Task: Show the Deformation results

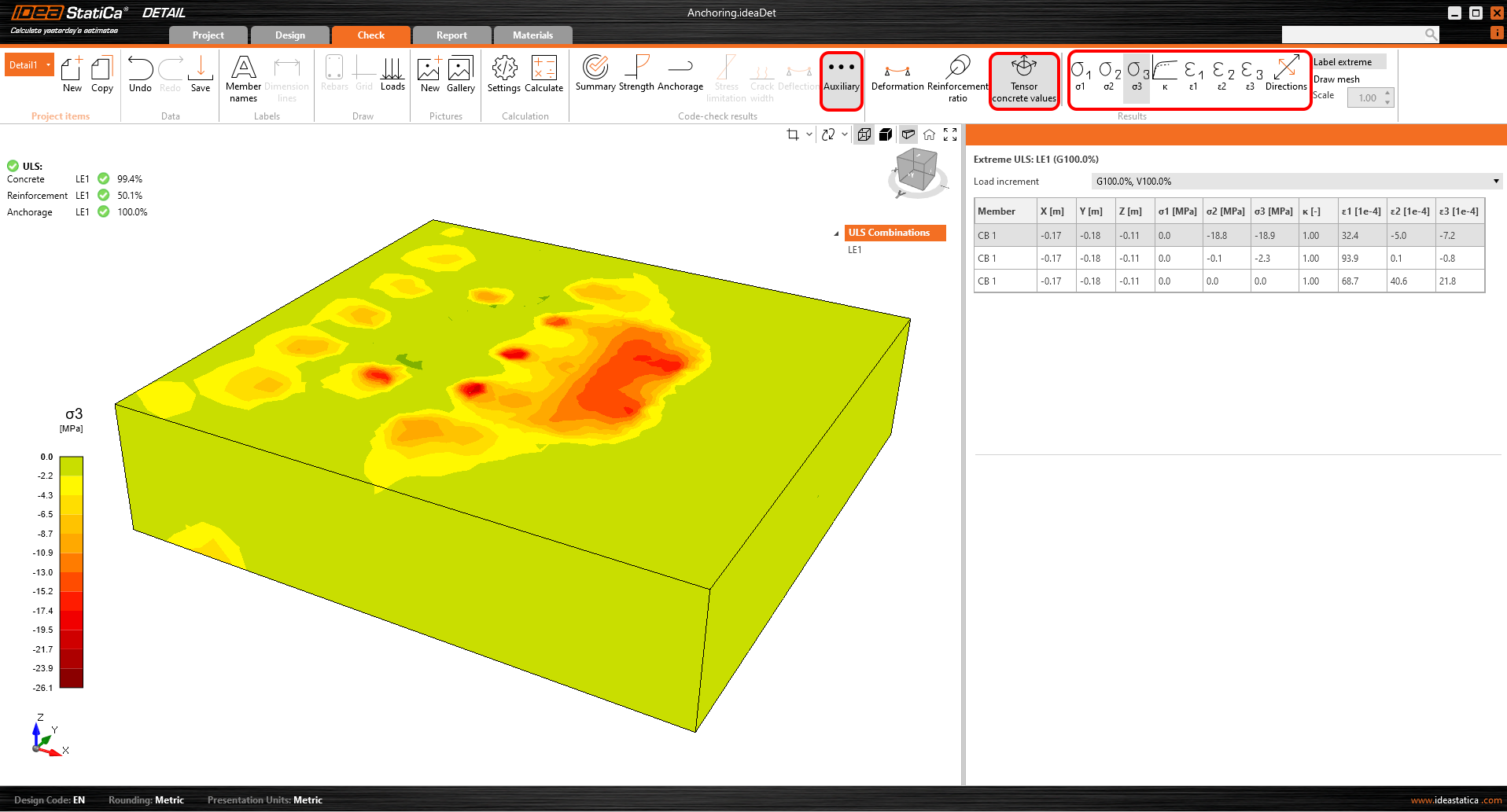Action: 897,77
